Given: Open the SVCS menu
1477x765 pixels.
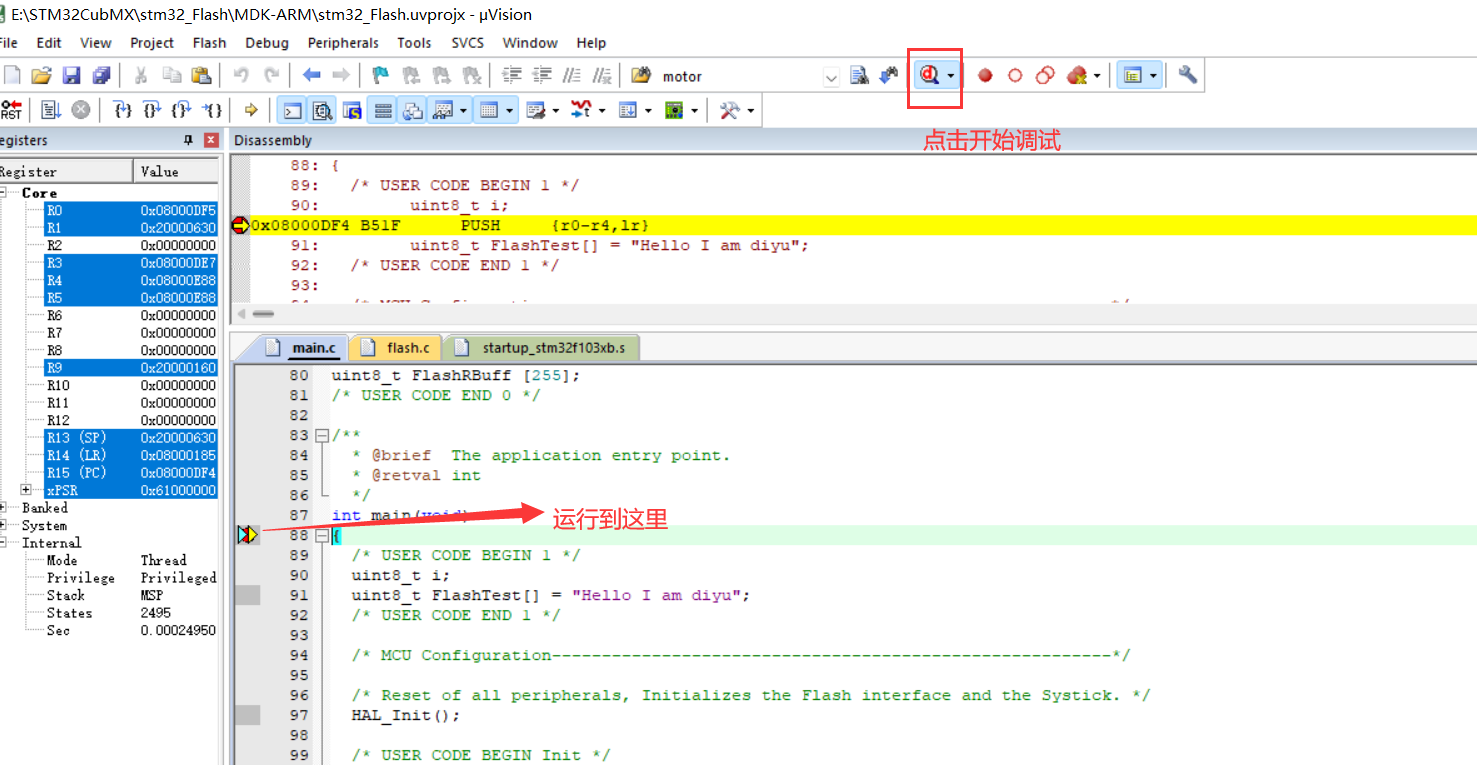Looking at the screenshot, I should coord(467,43).
